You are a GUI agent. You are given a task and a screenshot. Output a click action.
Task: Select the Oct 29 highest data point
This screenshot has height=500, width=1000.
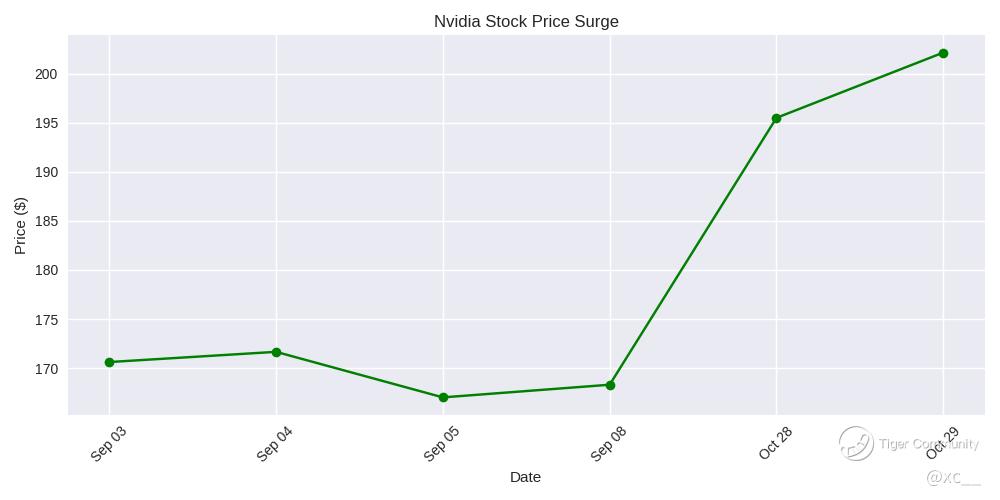pyautogui.click(x=943, y=53)
